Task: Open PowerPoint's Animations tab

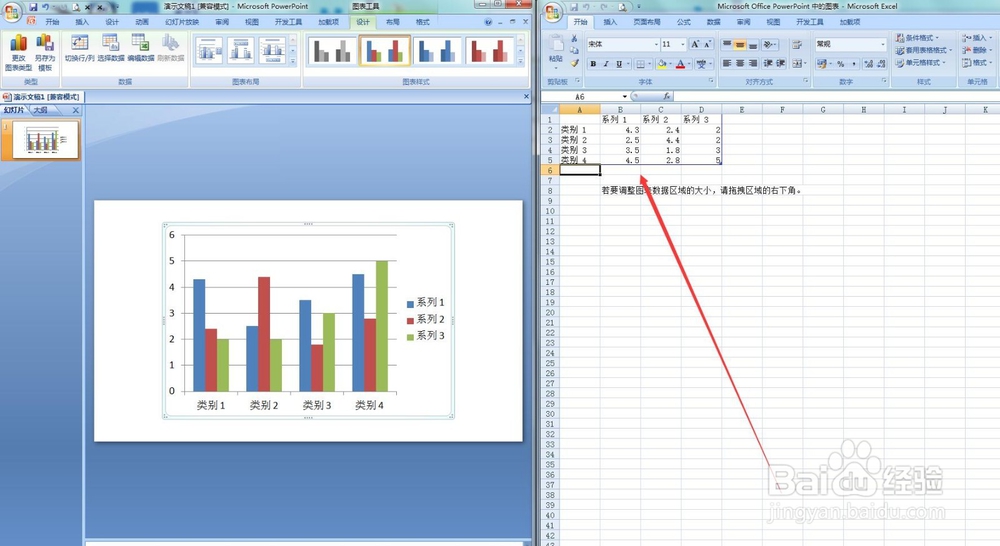Action: [x=142, y=22]
